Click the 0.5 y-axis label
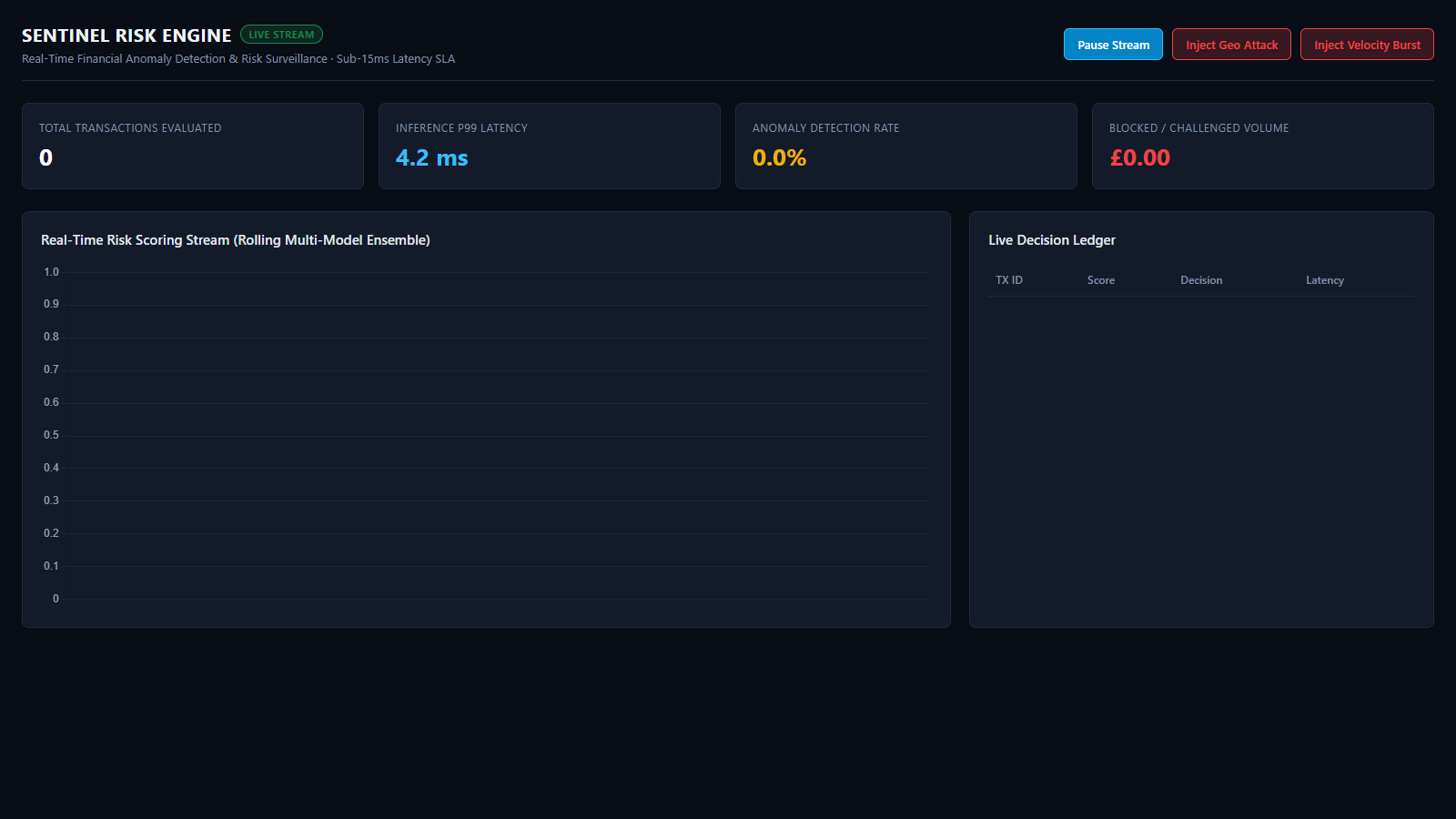 51,435
